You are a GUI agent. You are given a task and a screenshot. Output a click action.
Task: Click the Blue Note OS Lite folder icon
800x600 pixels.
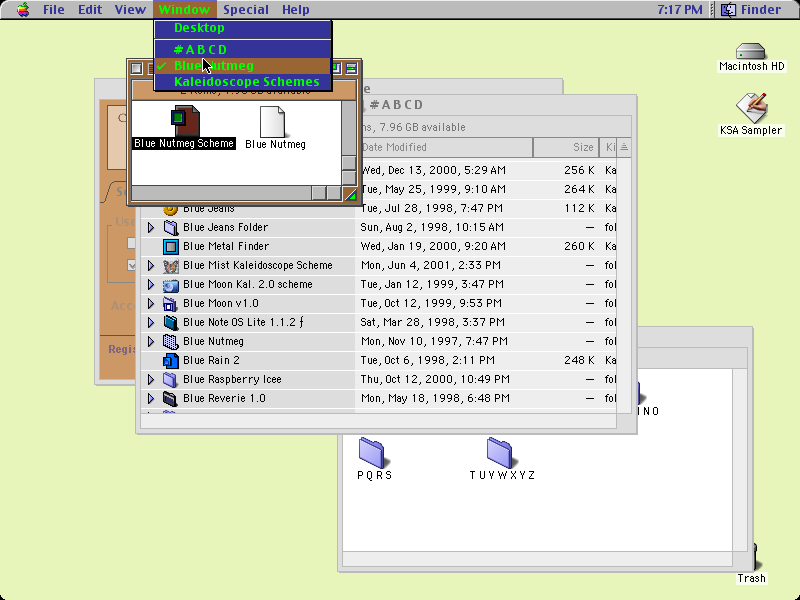point(170,322)
